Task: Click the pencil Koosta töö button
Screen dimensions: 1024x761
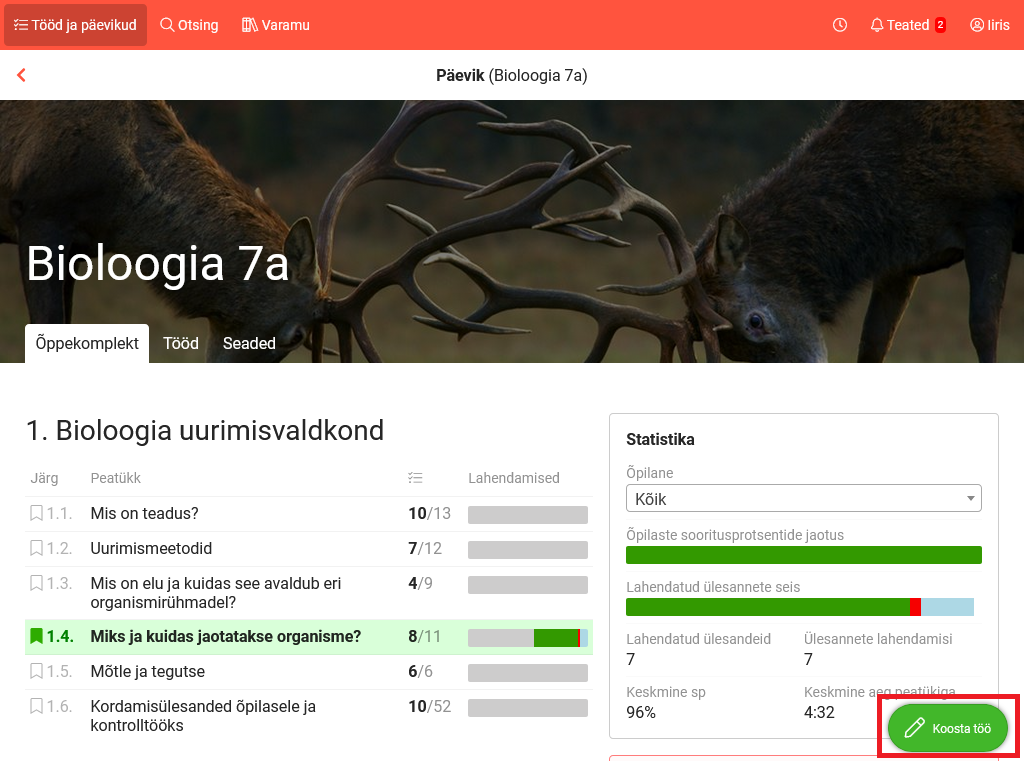Action: pos(947,728)
